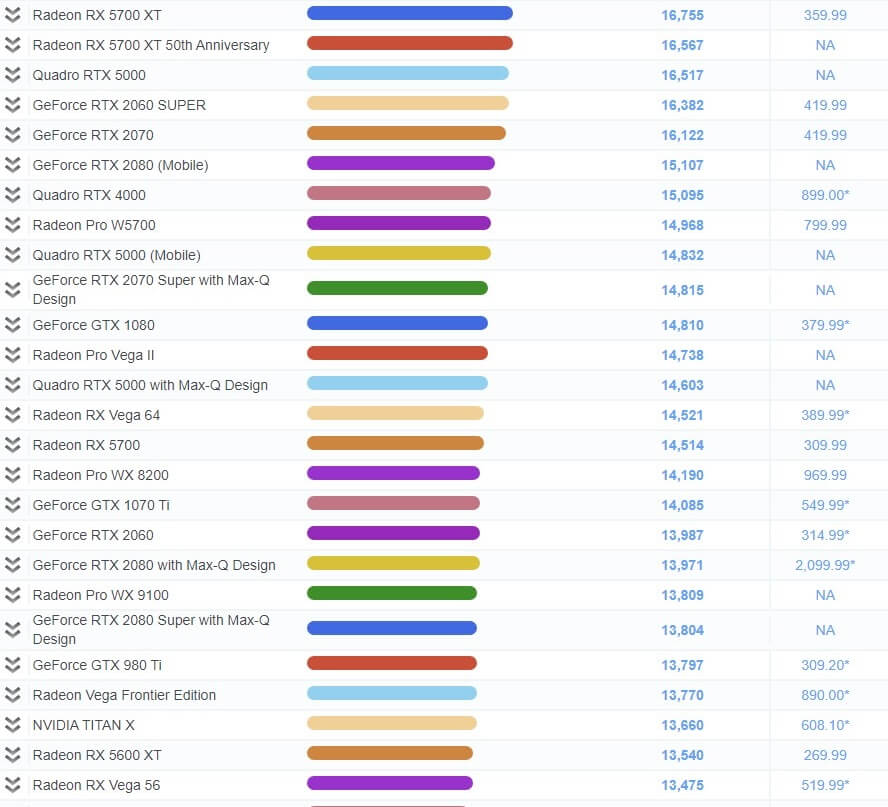Screen dimensions: 888x807
Task: Expand Quadro RTX 5000 with Max-Q Design chevron
Action: click(x=12, y=385)
